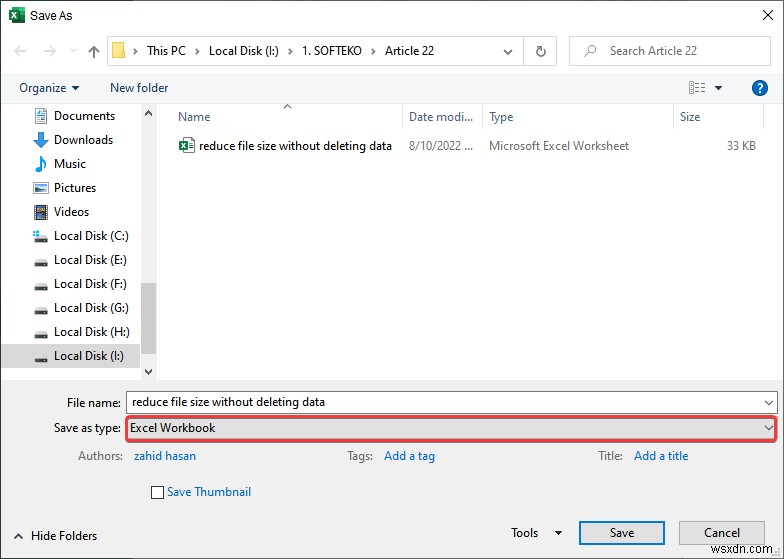Expand the File name dropdown arrow
The image size is (784, 559).
768,402
